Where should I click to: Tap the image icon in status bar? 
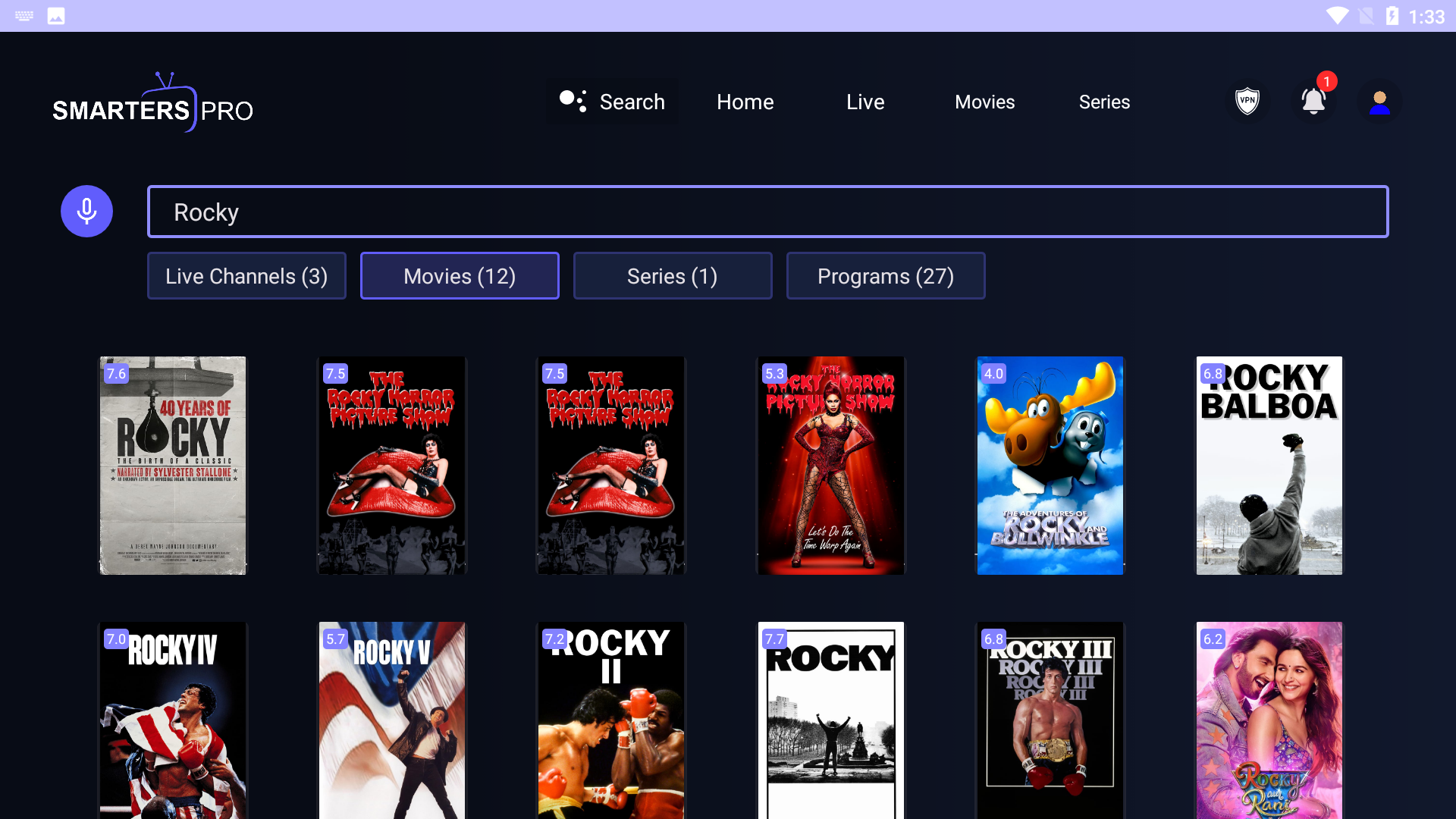pos(56,16)
